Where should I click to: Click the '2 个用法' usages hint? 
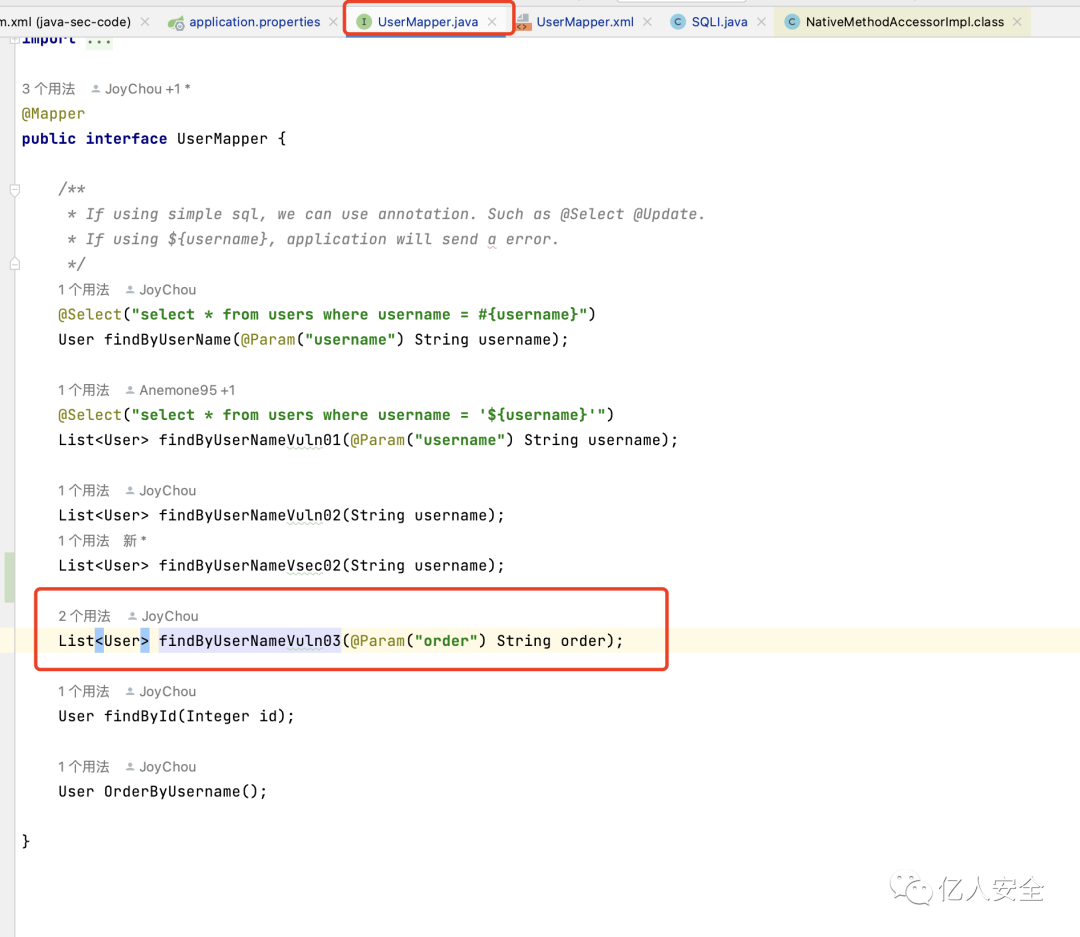[x=84, y=616]
